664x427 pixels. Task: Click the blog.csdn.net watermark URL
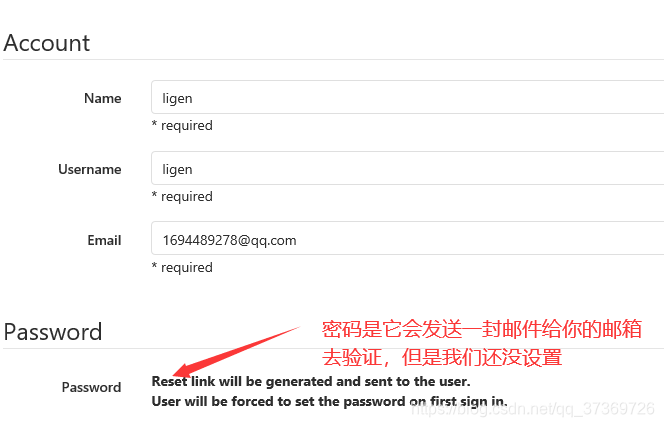coord(533,409)
